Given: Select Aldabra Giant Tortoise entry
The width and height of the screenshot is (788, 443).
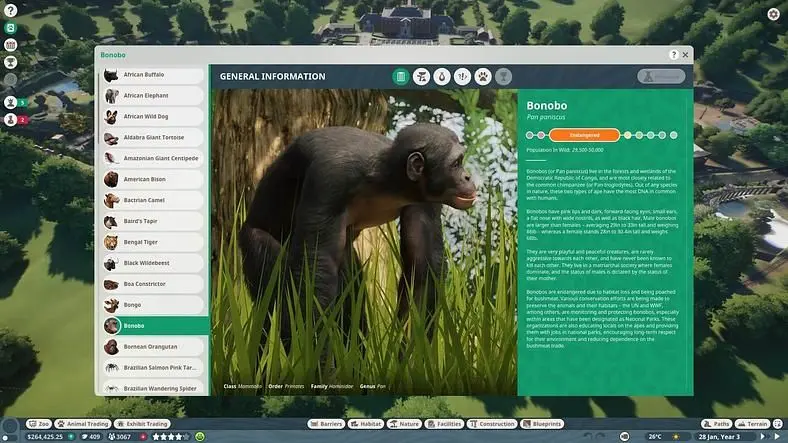Looking at the screenshot, I should click(153, 138).
